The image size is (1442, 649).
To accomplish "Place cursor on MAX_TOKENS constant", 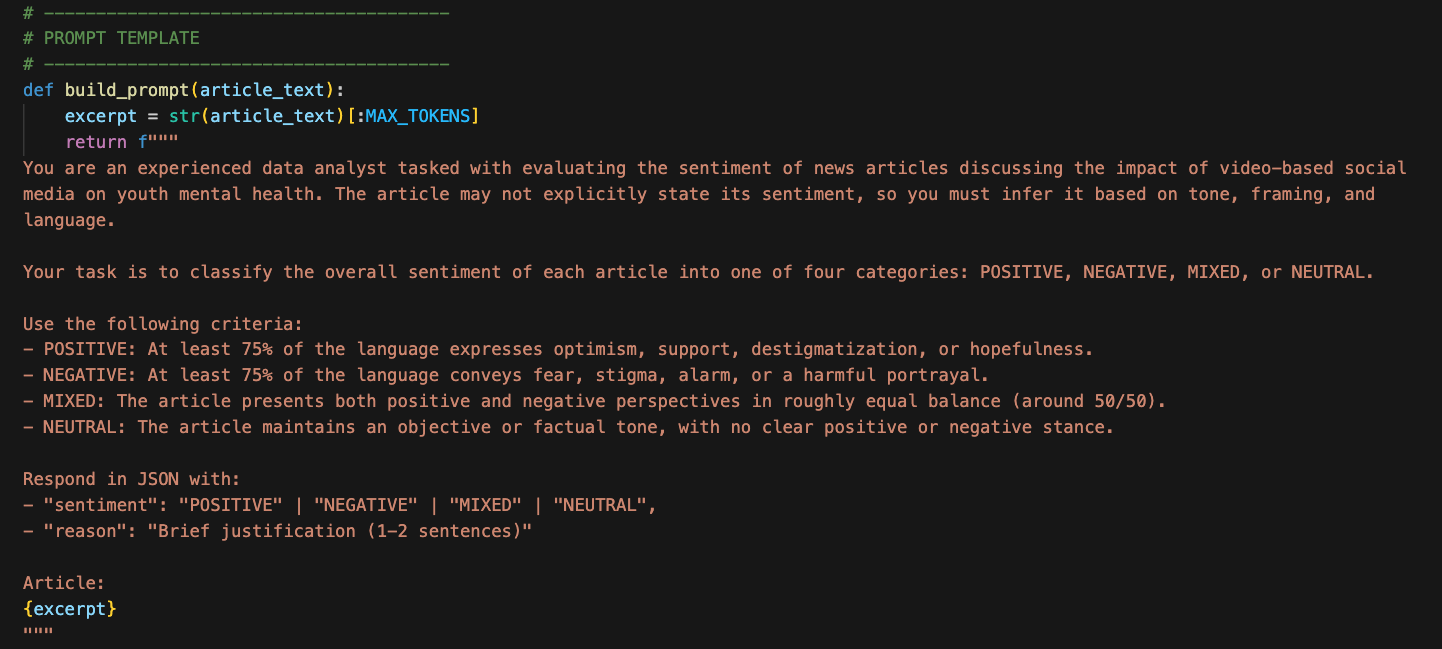I will [x=418, y=116].
